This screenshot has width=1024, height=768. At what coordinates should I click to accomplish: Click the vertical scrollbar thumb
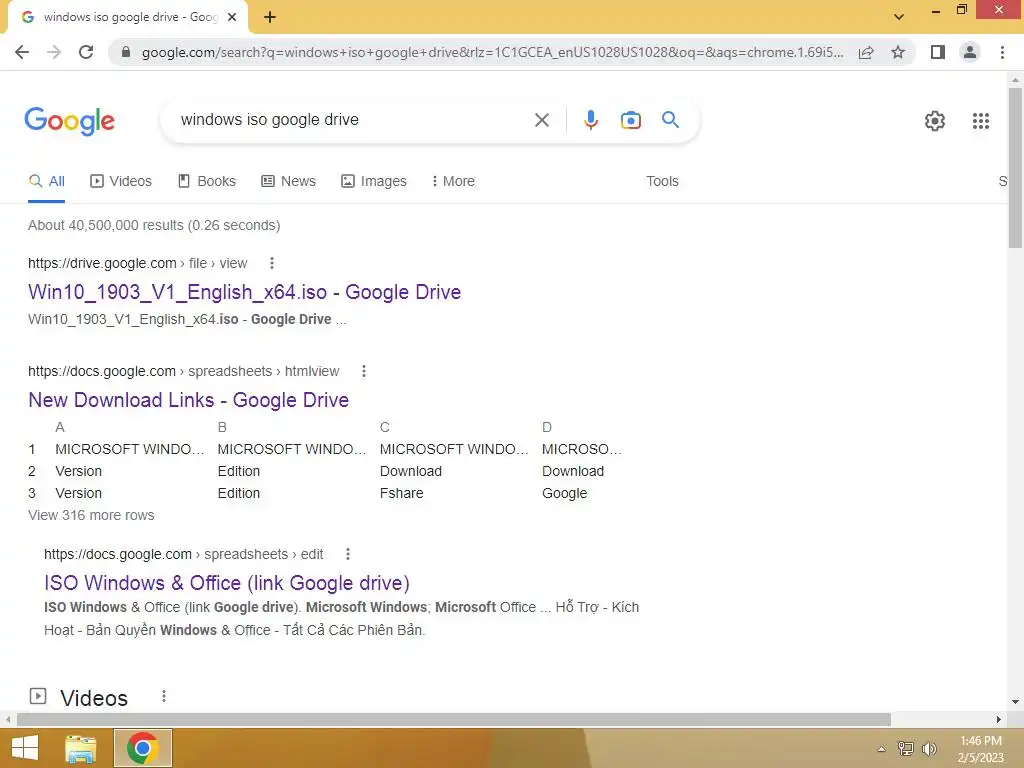point(1015,168)
